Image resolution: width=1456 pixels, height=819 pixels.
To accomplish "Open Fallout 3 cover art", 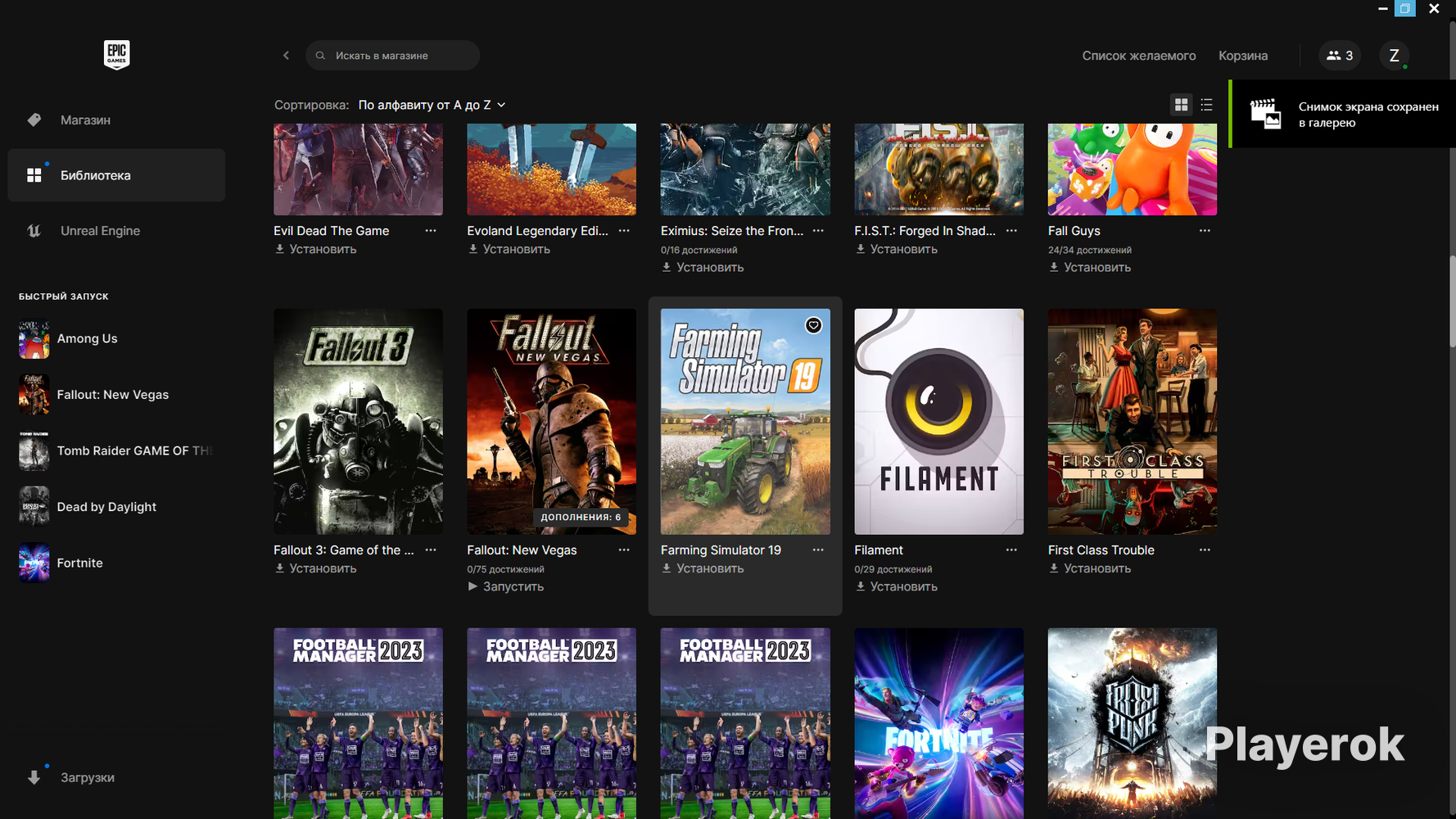I will tap(358, 422).
